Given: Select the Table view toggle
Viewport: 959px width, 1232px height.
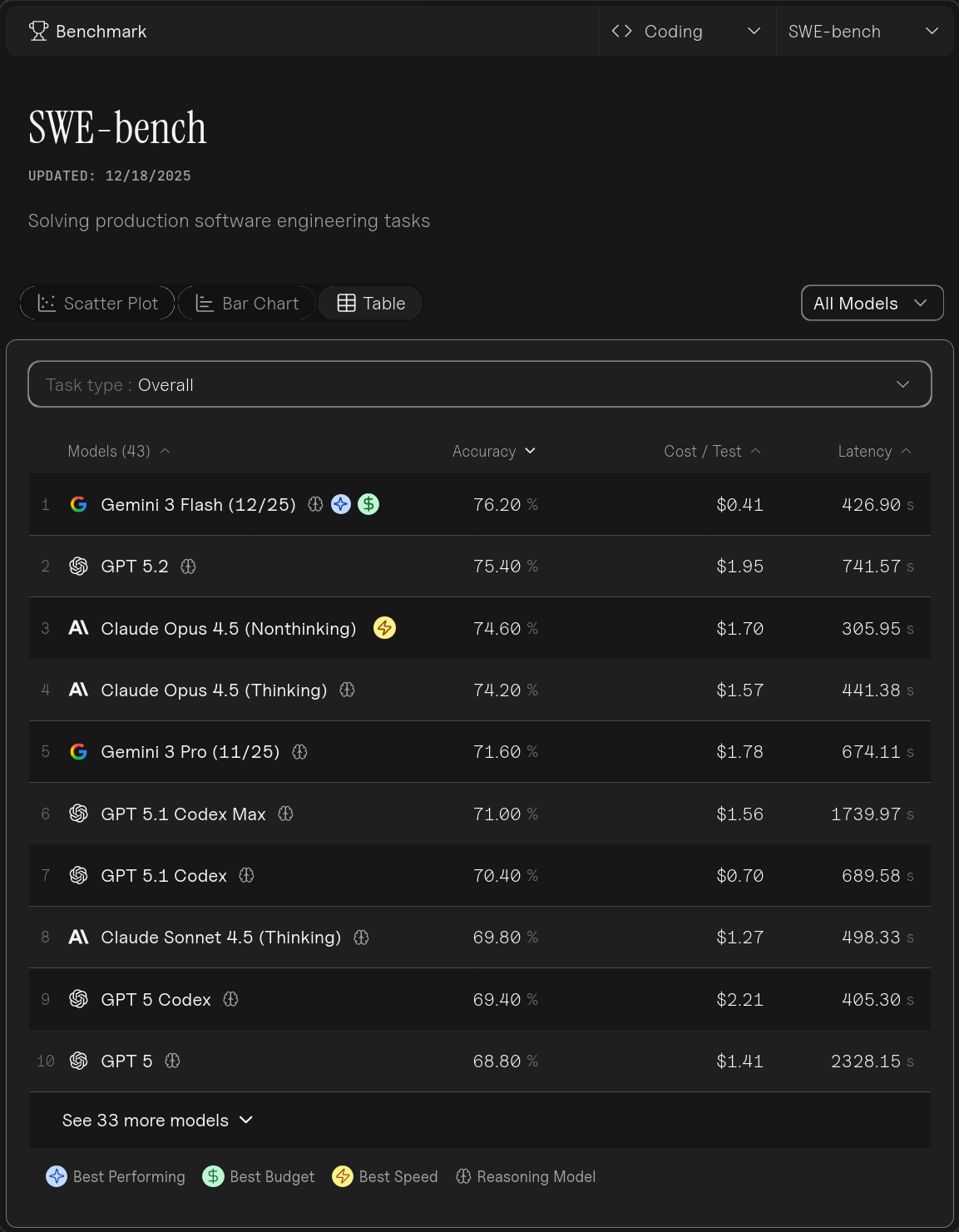Looking at the screenshot, I should [371, 304].
